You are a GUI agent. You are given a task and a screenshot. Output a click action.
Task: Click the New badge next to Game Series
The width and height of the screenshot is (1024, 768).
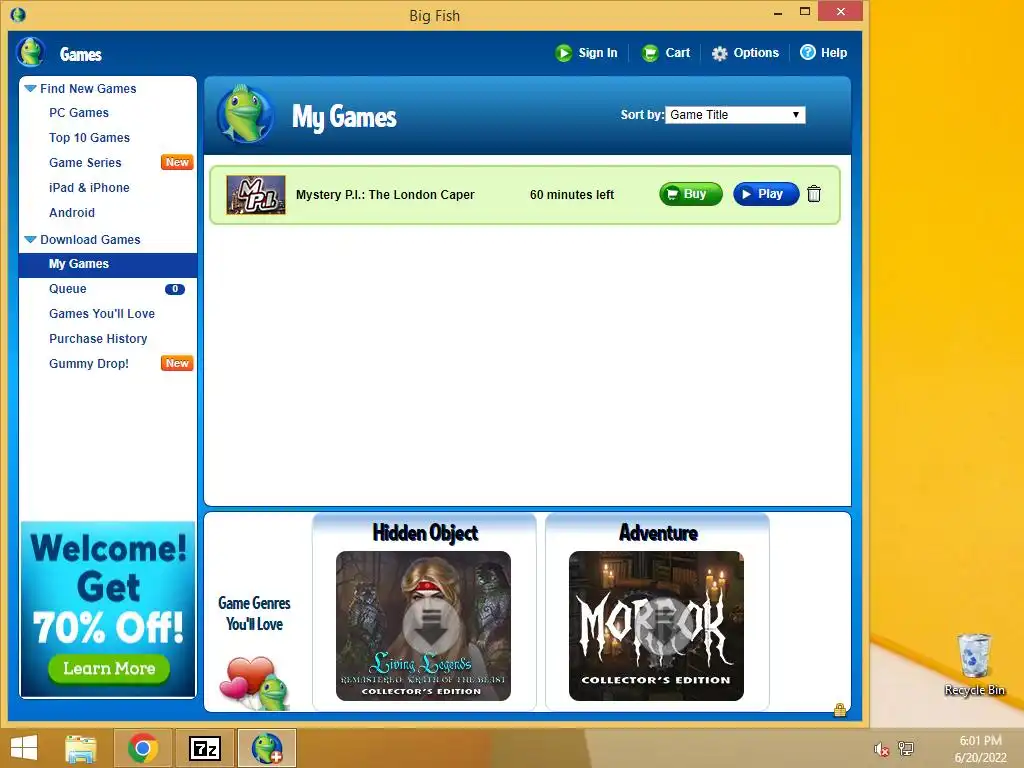pos(177,162)
